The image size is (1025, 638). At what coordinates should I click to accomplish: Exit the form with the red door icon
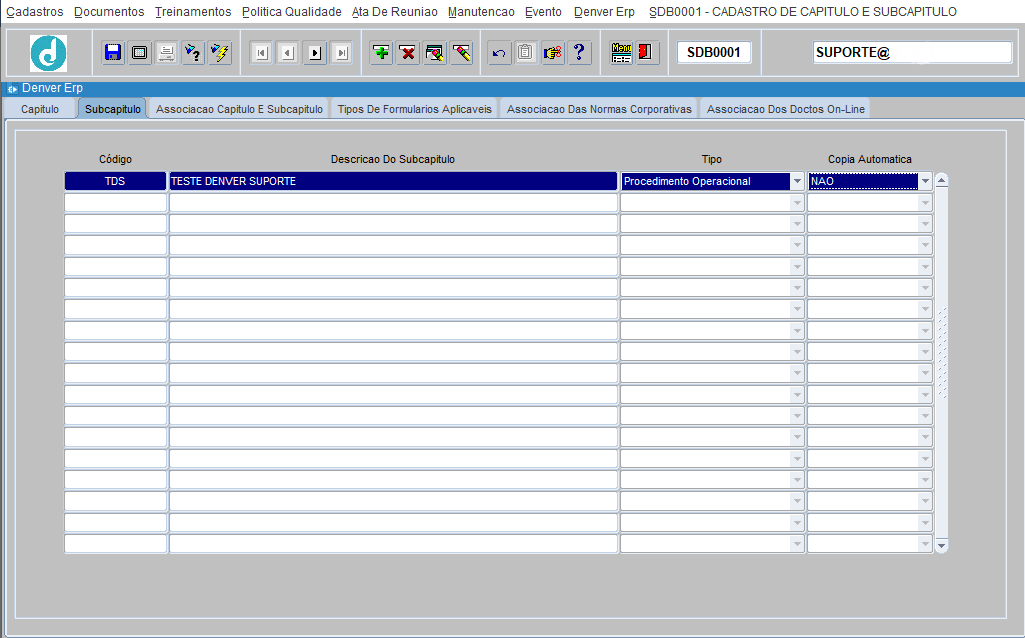(x=646, y=52)
